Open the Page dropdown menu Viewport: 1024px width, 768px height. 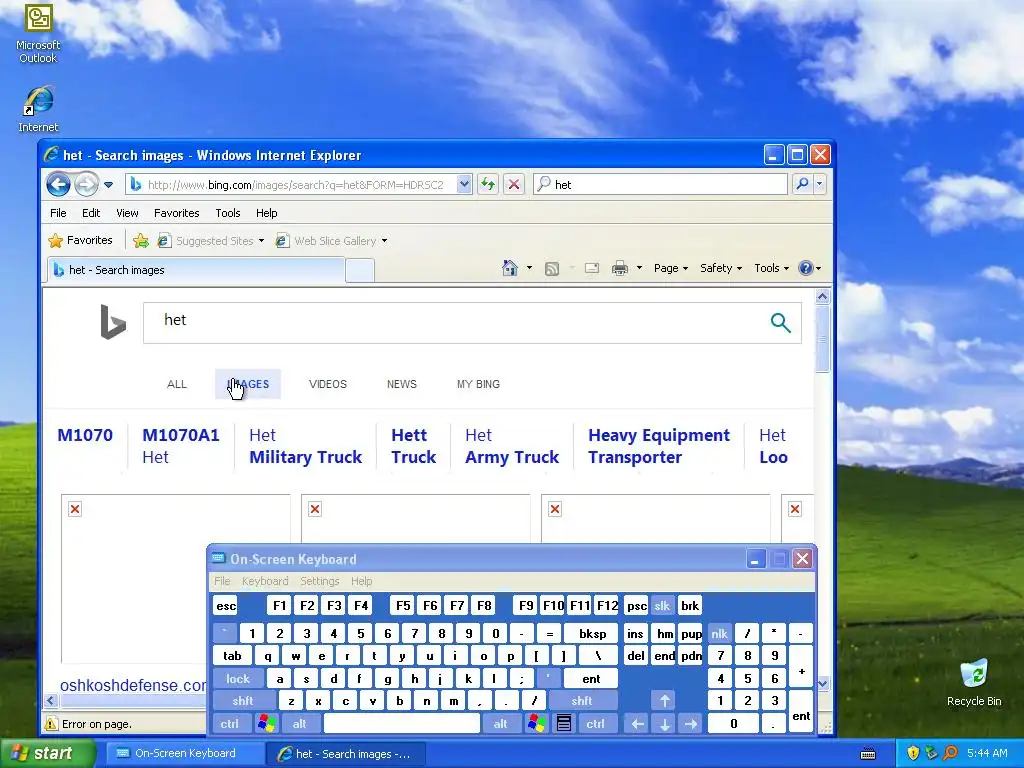coord(671,268)
